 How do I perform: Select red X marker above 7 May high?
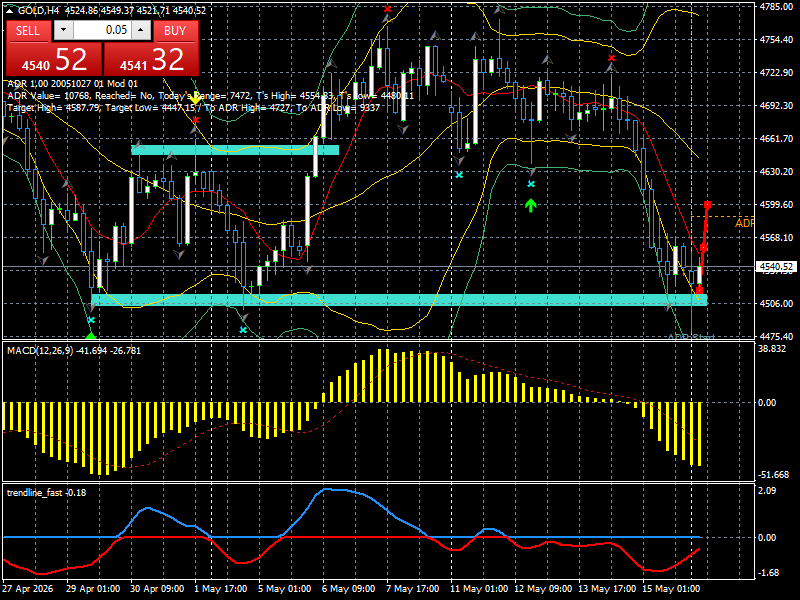pos(388,9)
